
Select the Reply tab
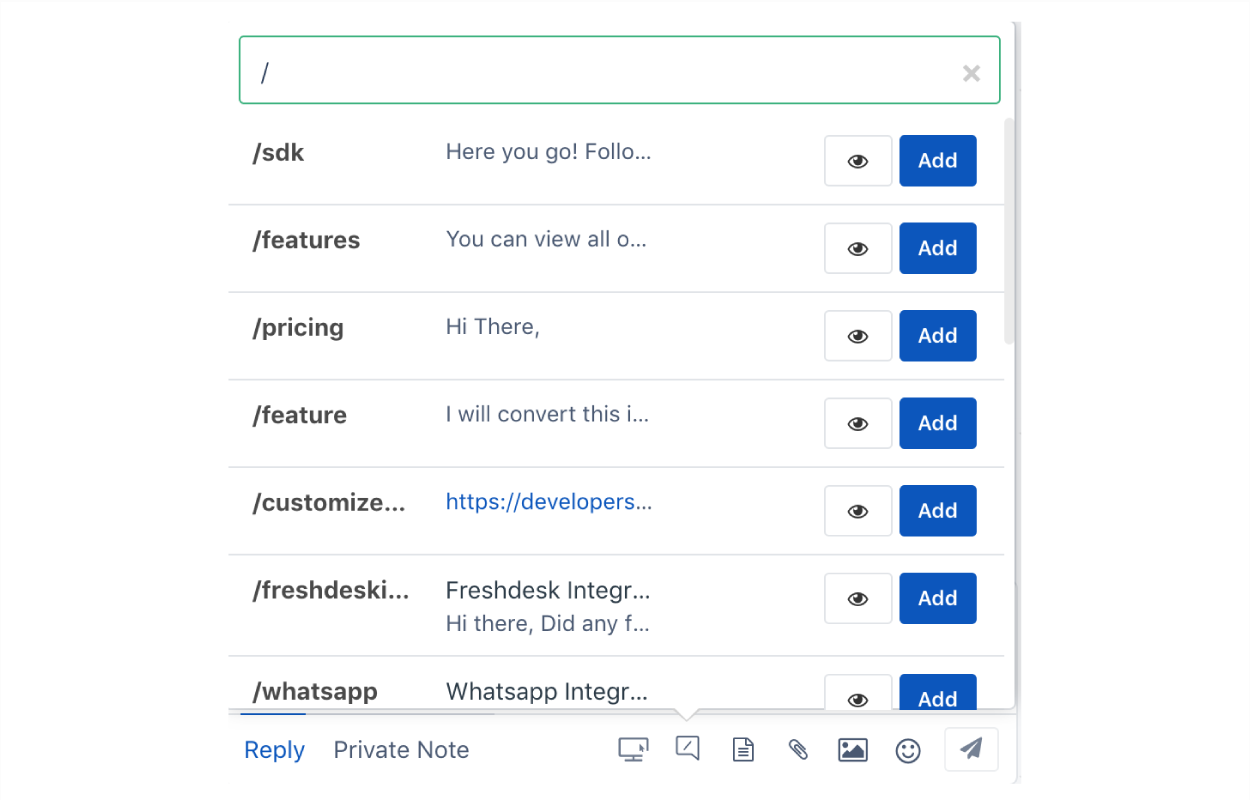(274, 750)
